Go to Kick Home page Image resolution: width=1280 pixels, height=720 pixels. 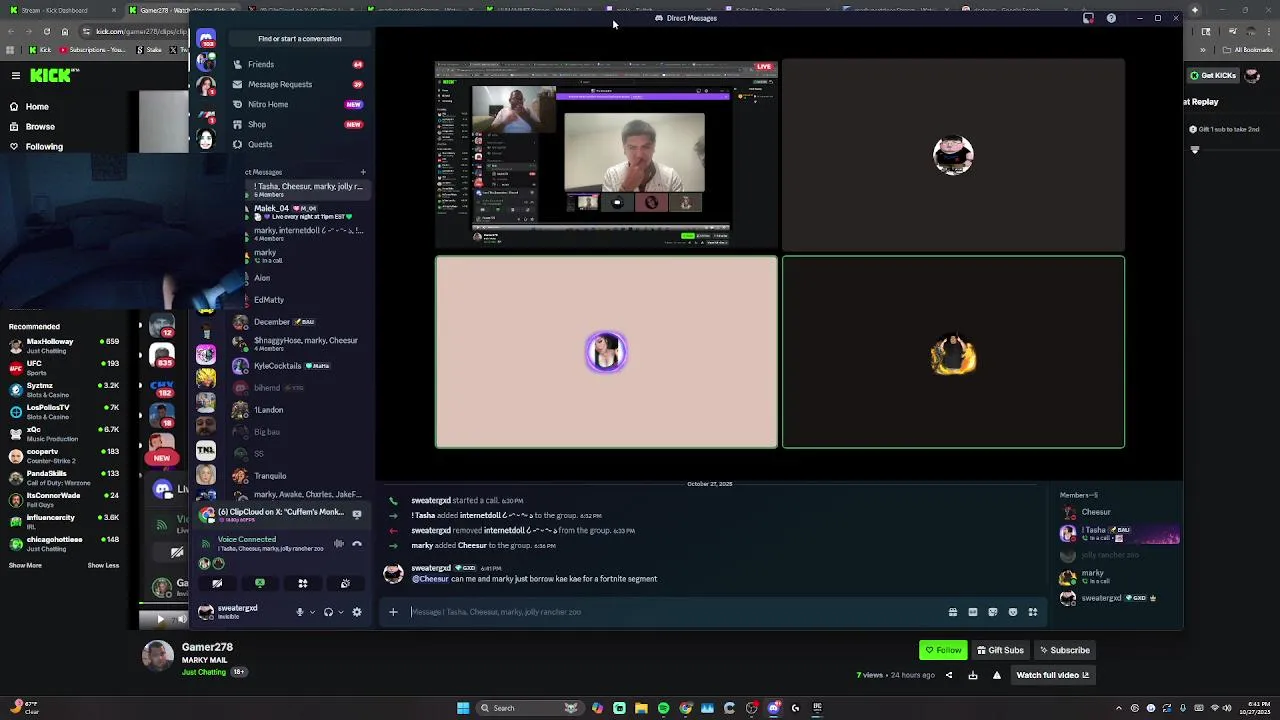(x=37, y=107)
